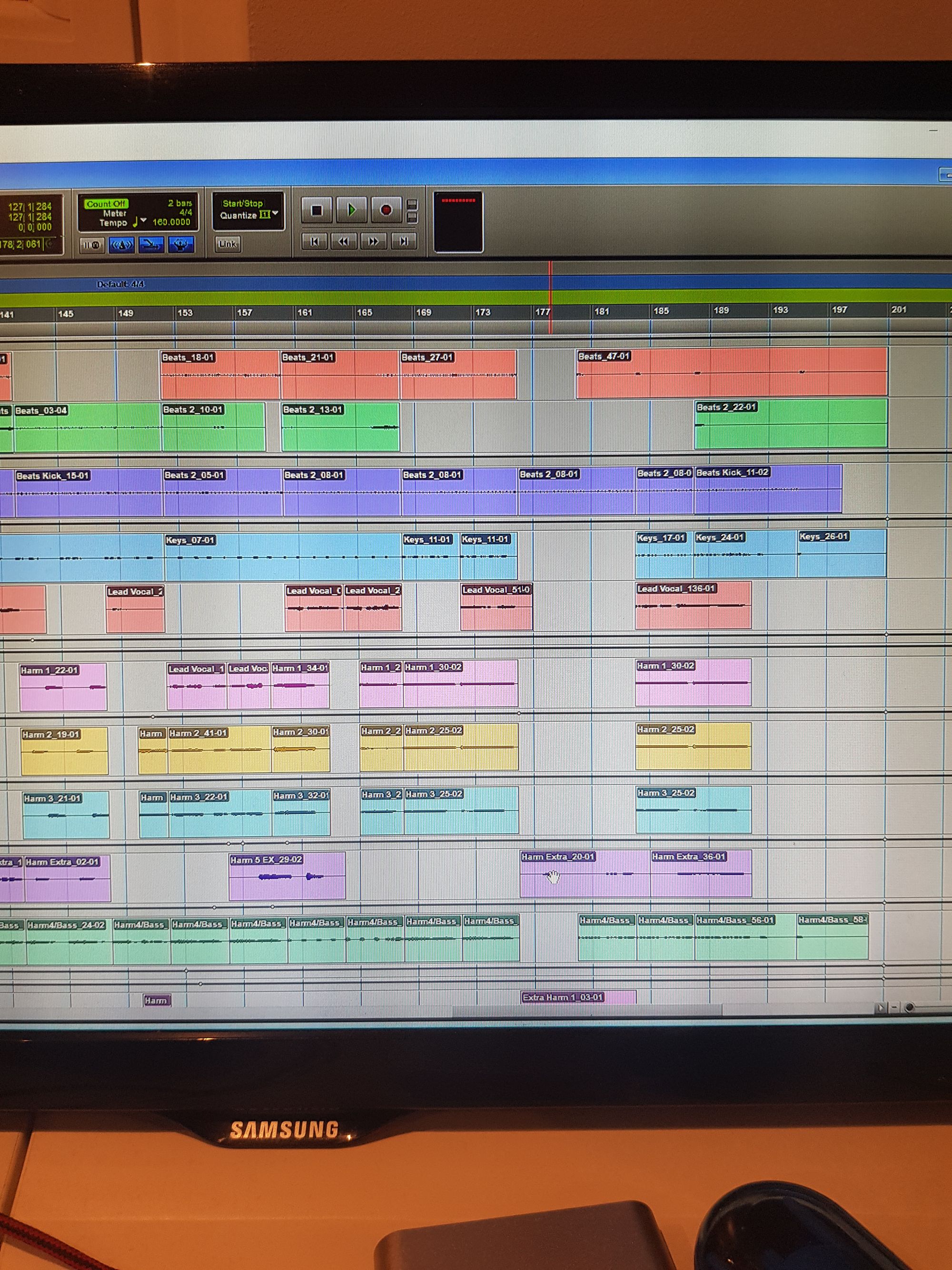Click the red playhead cursor at bar 177

click(550, 298)
